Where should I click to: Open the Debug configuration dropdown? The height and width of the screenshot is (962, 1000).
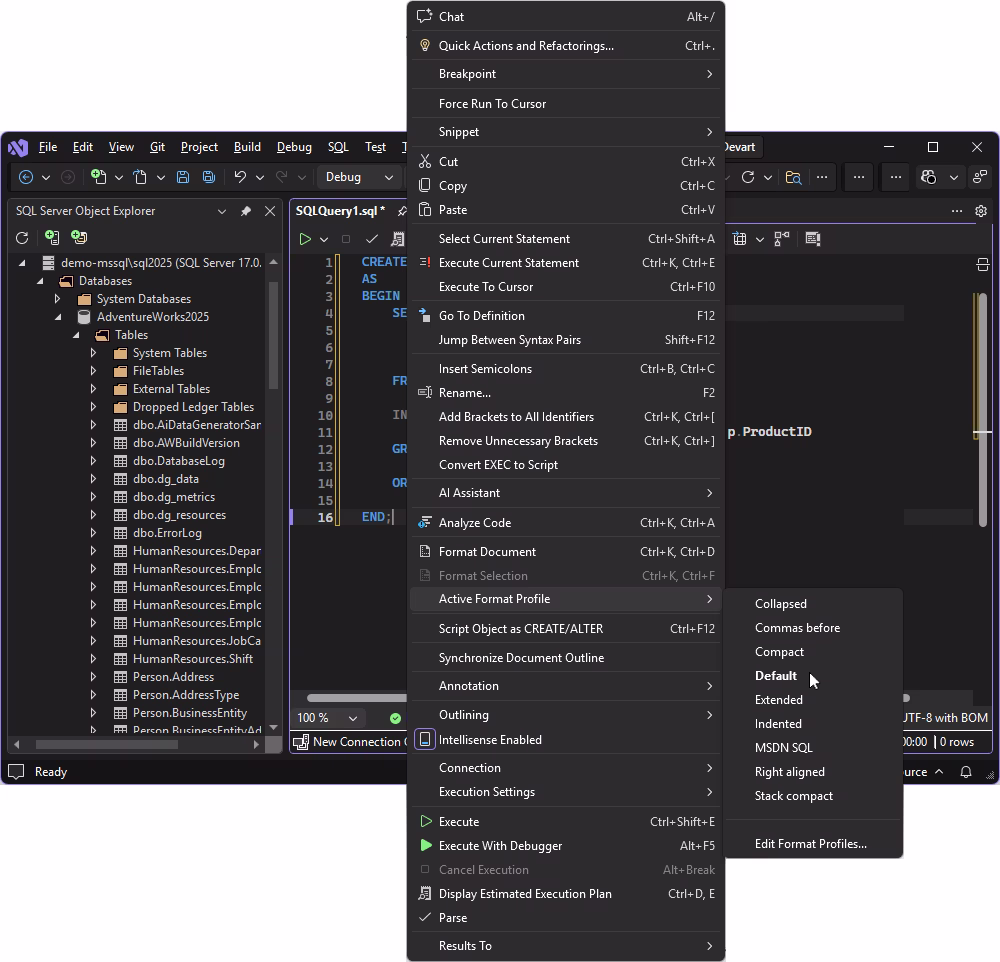(x=359, y=177)
